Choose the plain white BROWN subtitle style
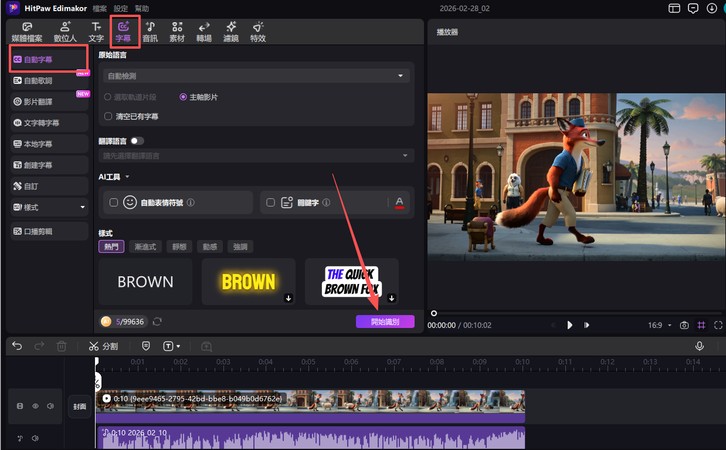 click(x=145, y=281)
